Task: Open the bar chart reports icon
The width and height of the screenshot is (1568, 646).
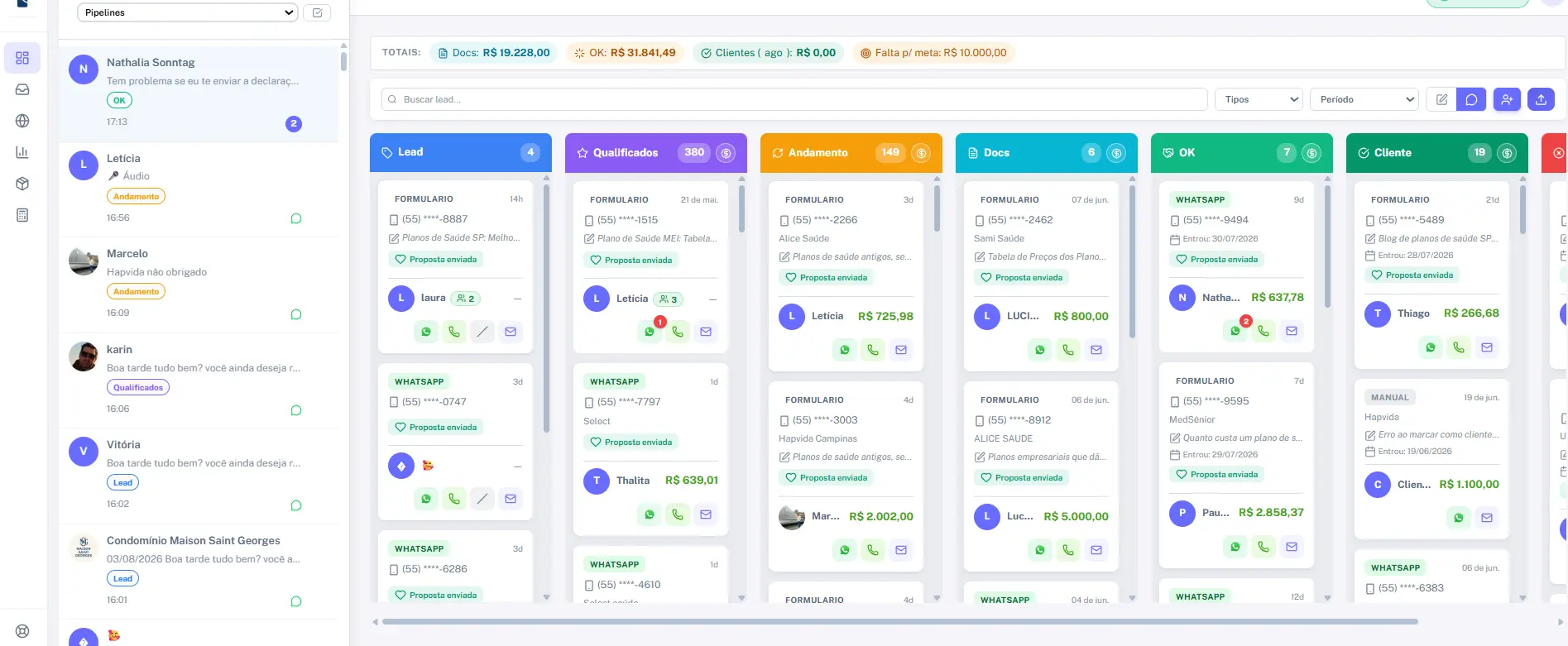Action: (x=22, y=152)
